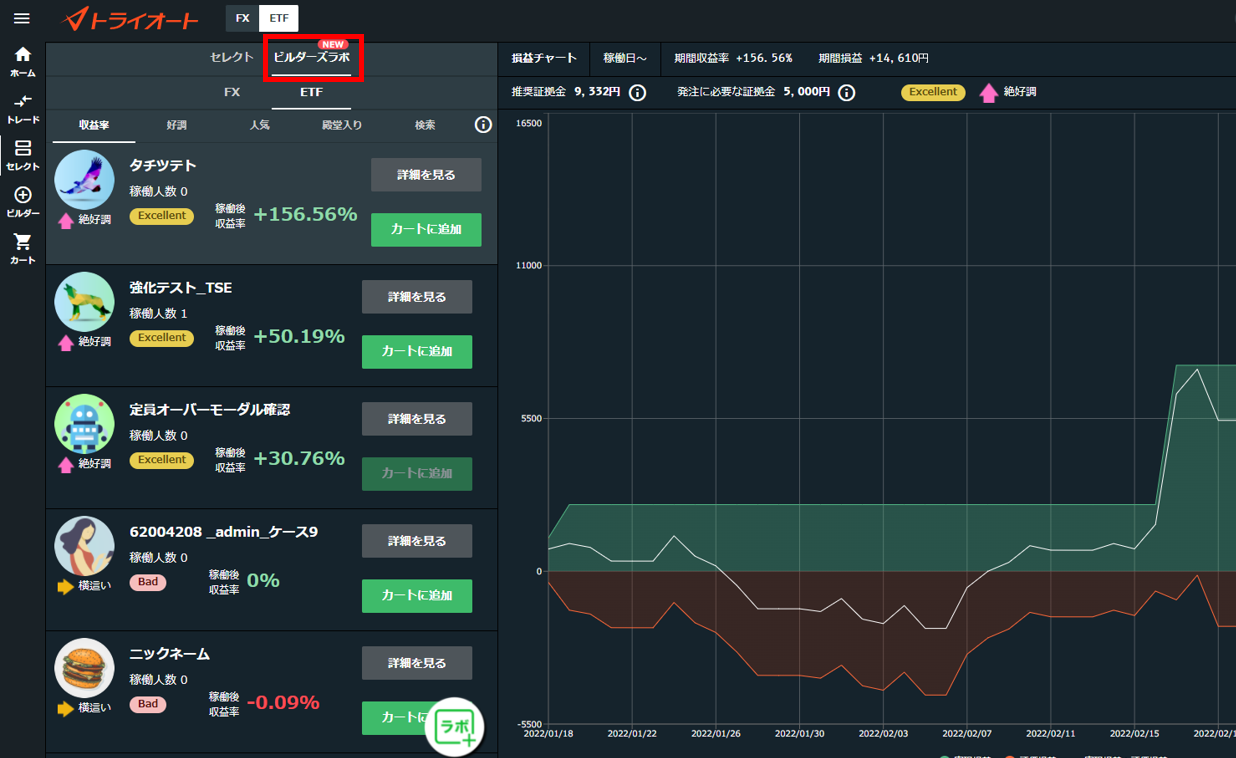This screenshot has height=758, width=1236.
Task: Go to Home in the sidebar
Action: (x=22, y=62)
